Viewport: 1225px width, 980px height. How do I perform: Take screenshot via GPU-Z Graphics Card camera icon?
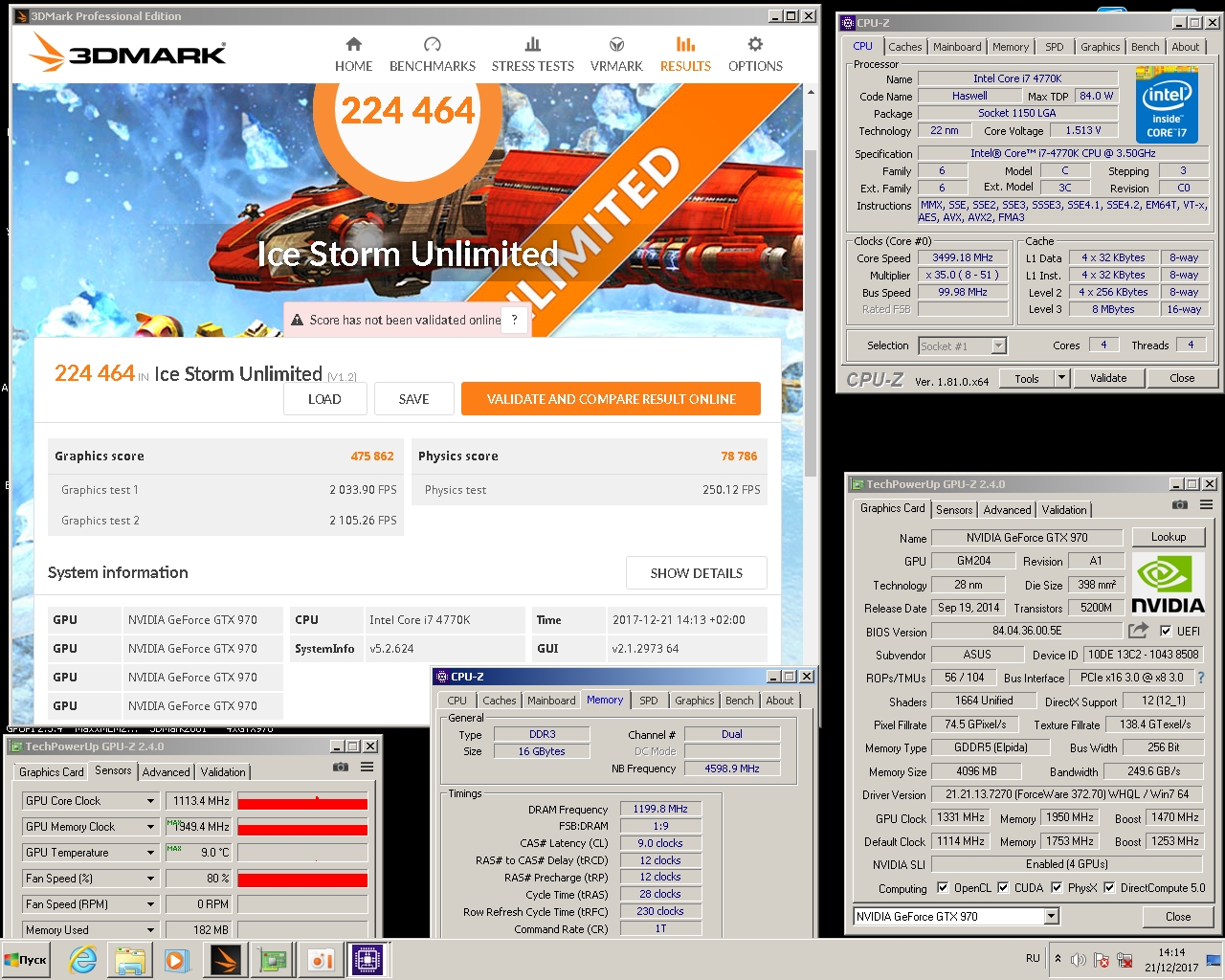[x=1180, y=504]
